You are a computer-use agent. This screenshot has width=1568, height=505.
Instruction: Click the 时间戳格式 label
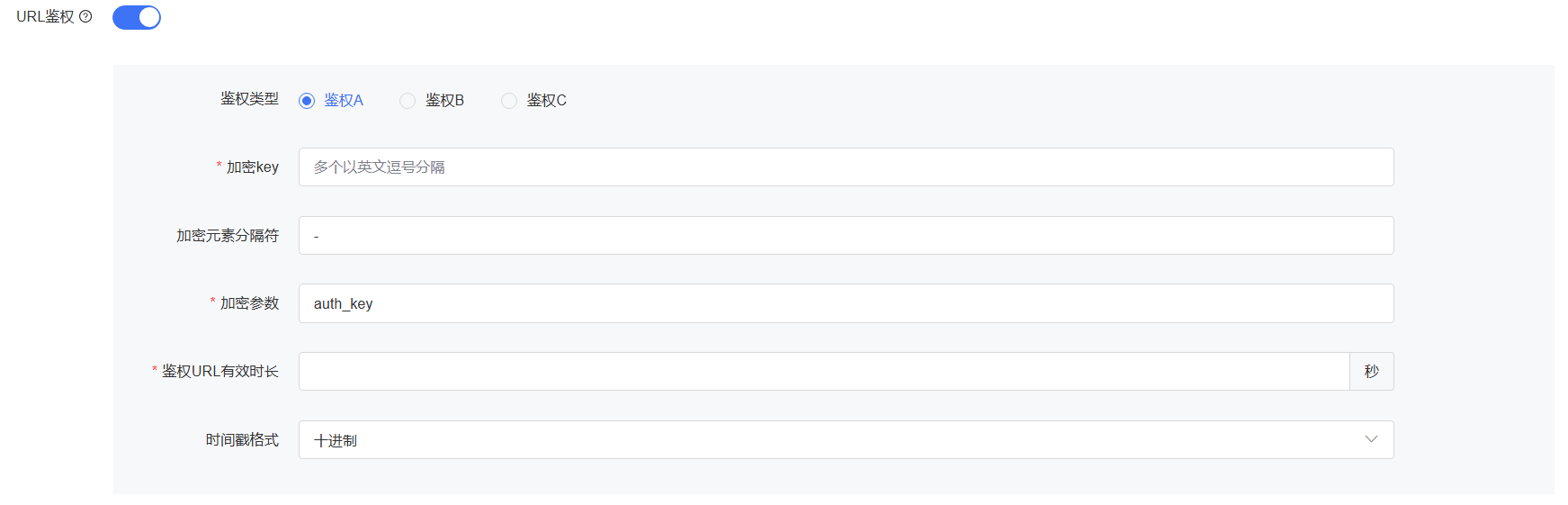click(242, 440)
